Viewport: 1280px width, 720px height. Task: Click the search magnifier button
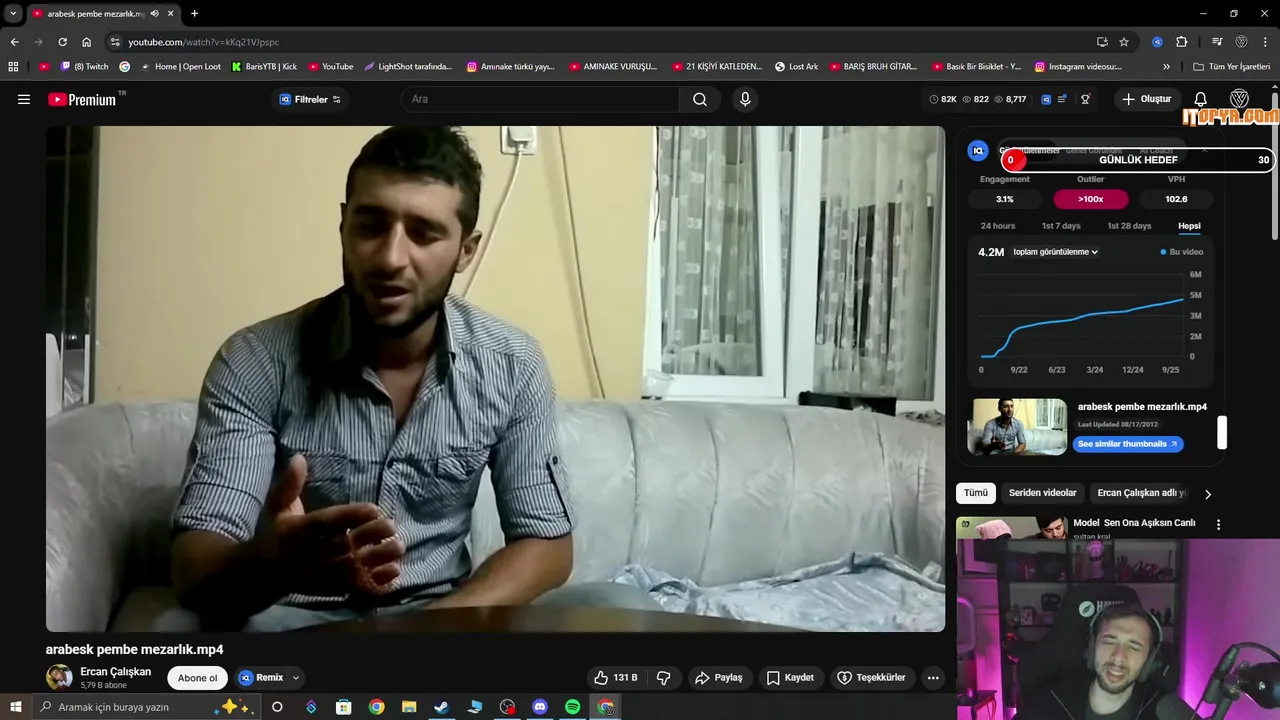pos(700,99)
